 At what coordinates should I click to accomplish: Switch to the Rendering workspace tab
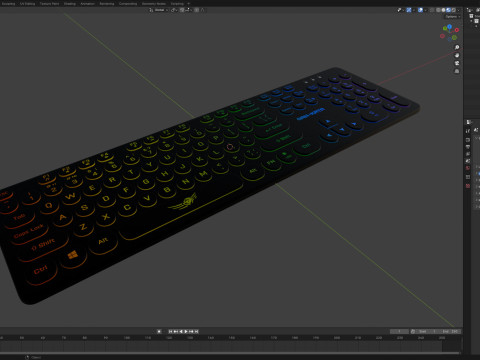[x=107, y=4]
